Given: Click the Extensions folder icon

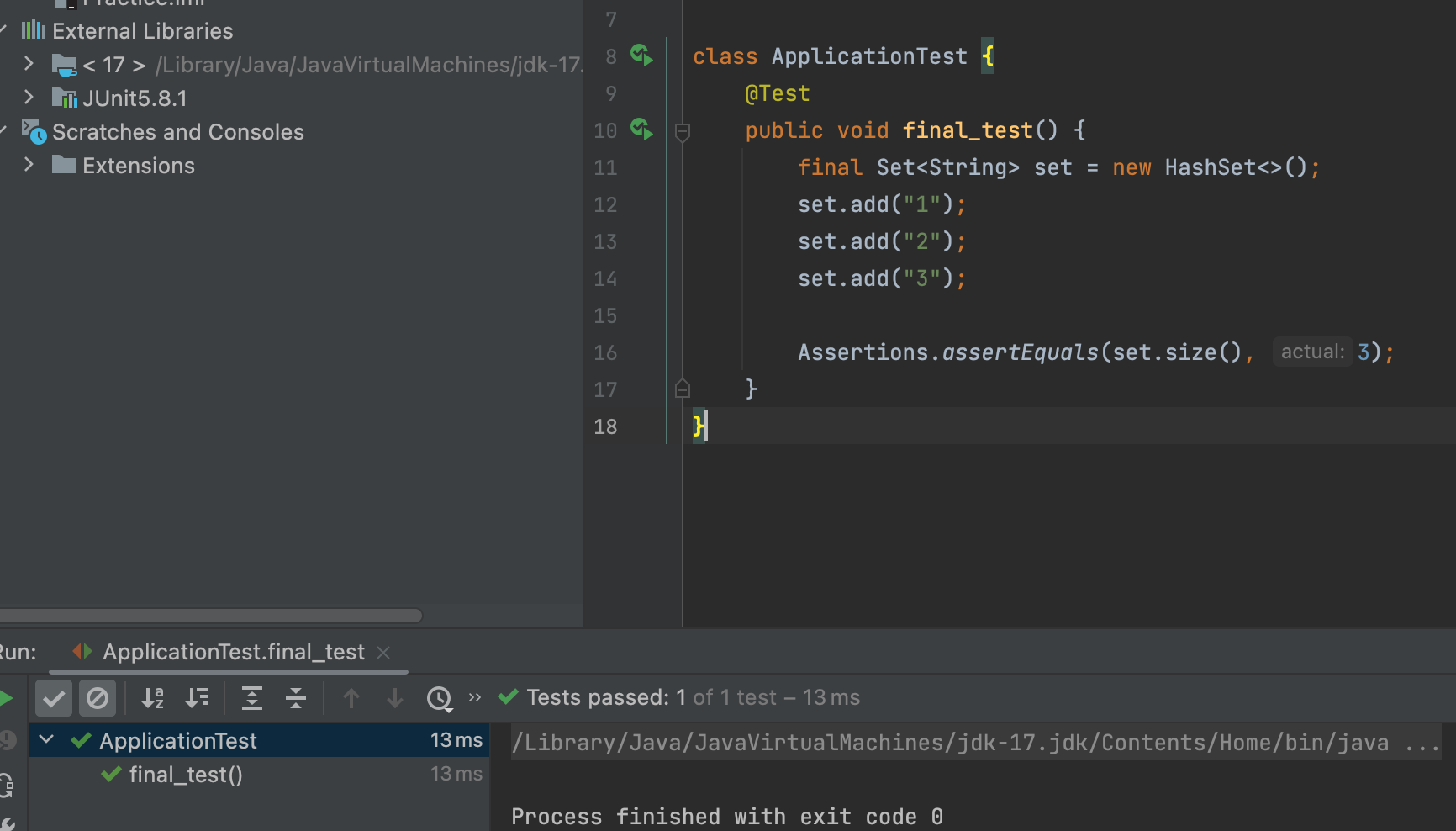Looking at the screenshot, I should coord(64,165).
